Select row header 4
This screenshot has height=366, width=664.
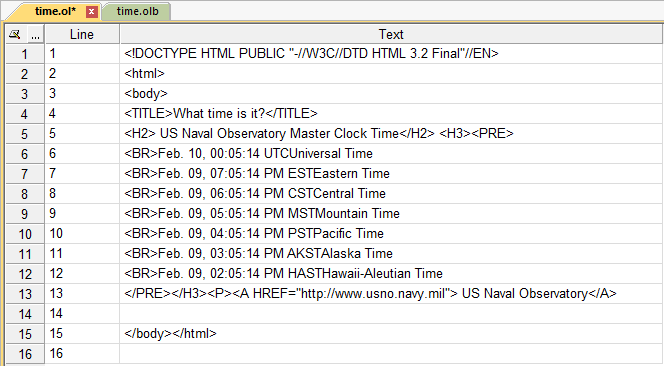click(x=25, y=114)
